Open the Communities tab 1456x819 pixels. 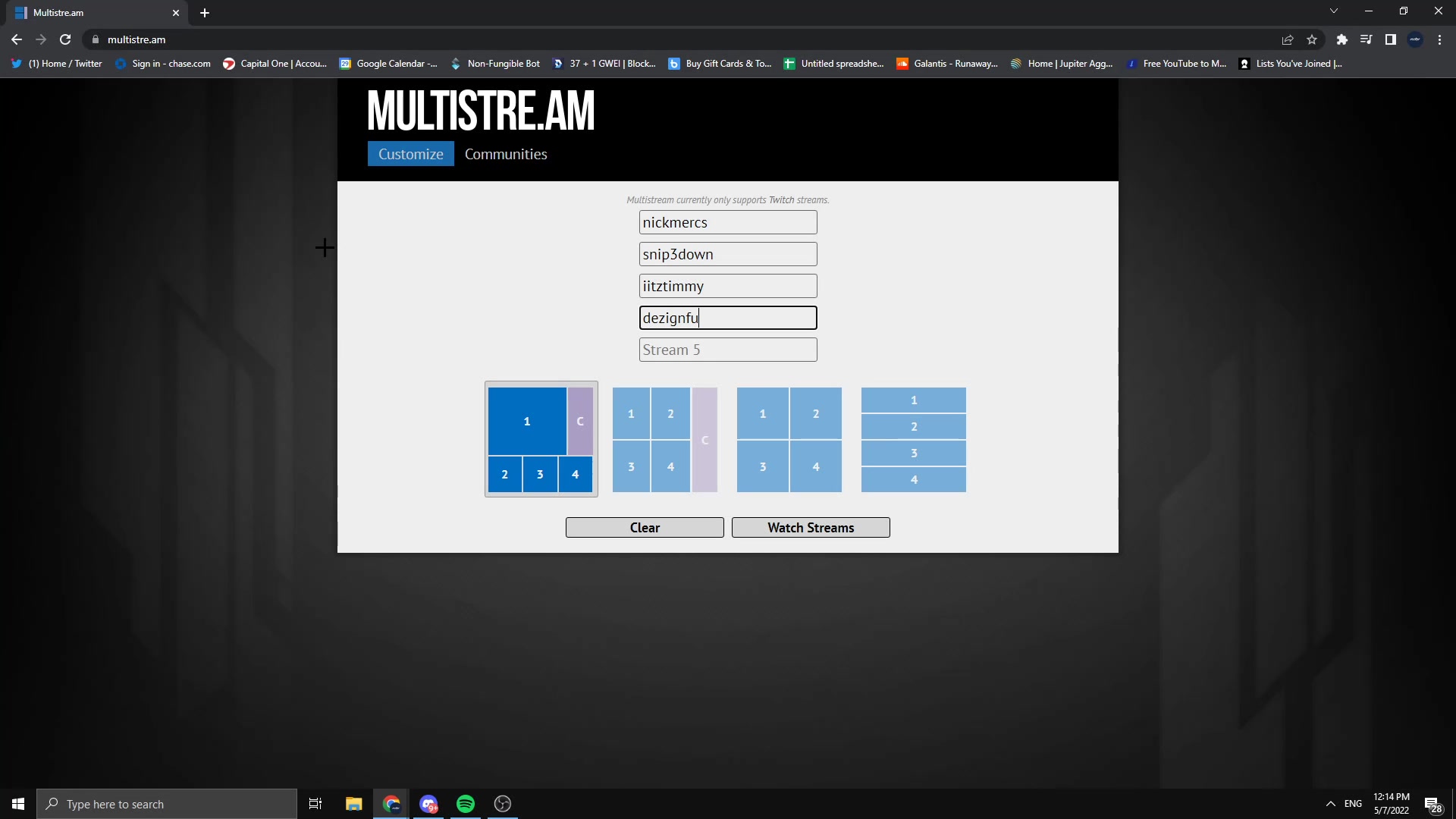coord(506,154)
